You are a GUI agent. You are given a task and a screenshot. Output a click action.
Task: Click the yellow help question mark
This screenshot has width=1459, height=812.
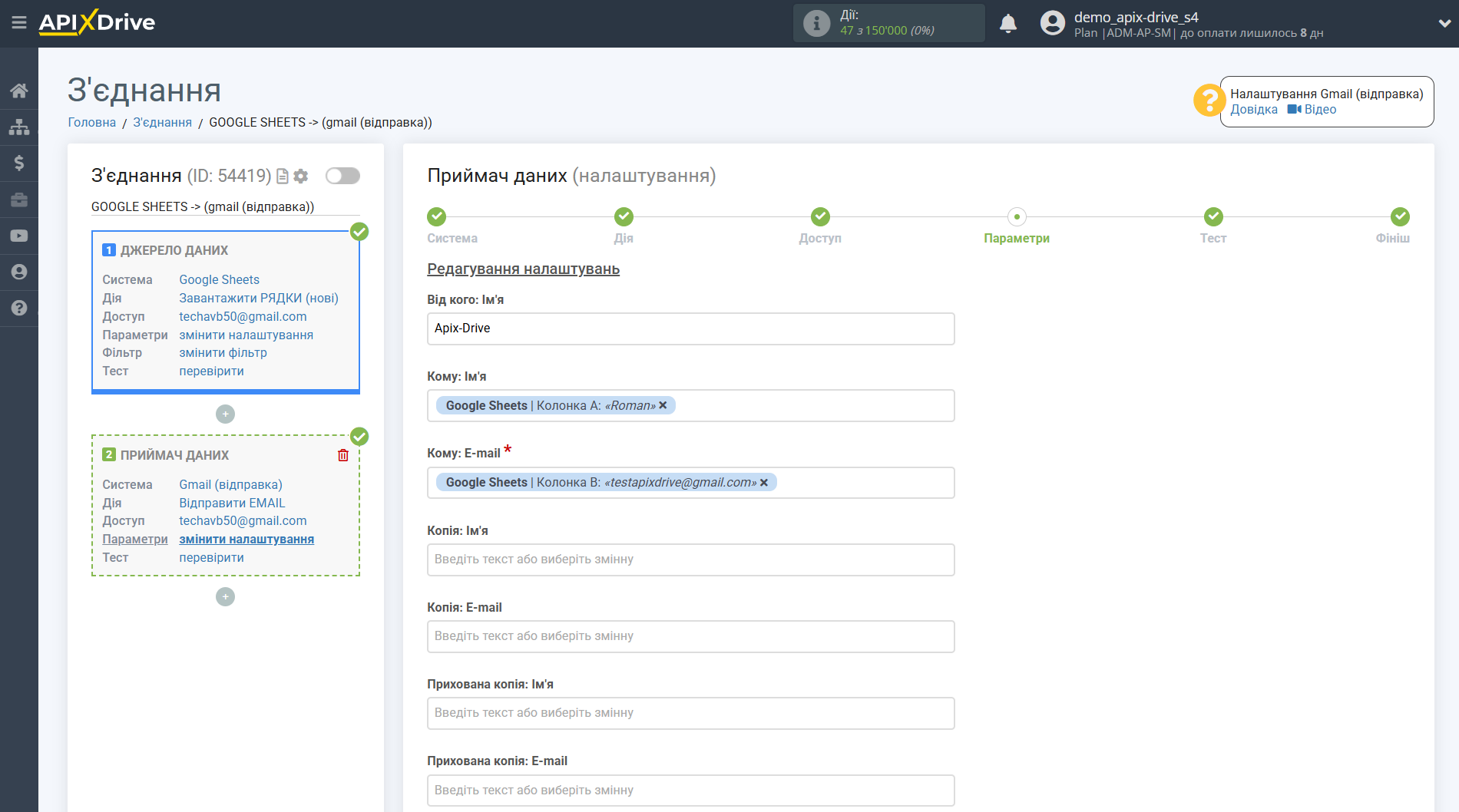click(x=1209, y=101)
